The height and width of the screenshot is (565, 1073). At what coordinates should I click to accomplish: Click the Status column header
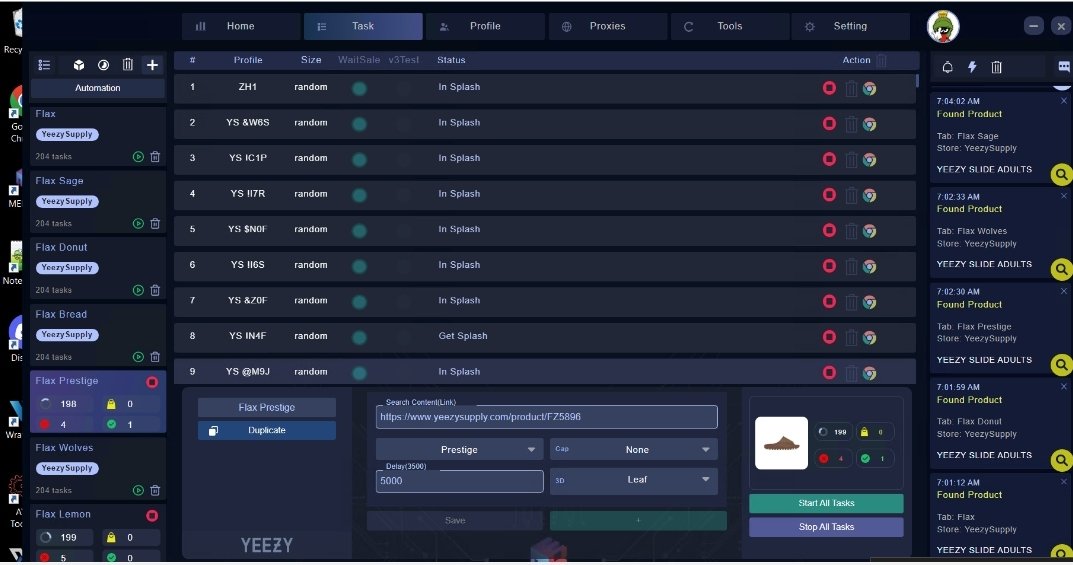(451, 60)
